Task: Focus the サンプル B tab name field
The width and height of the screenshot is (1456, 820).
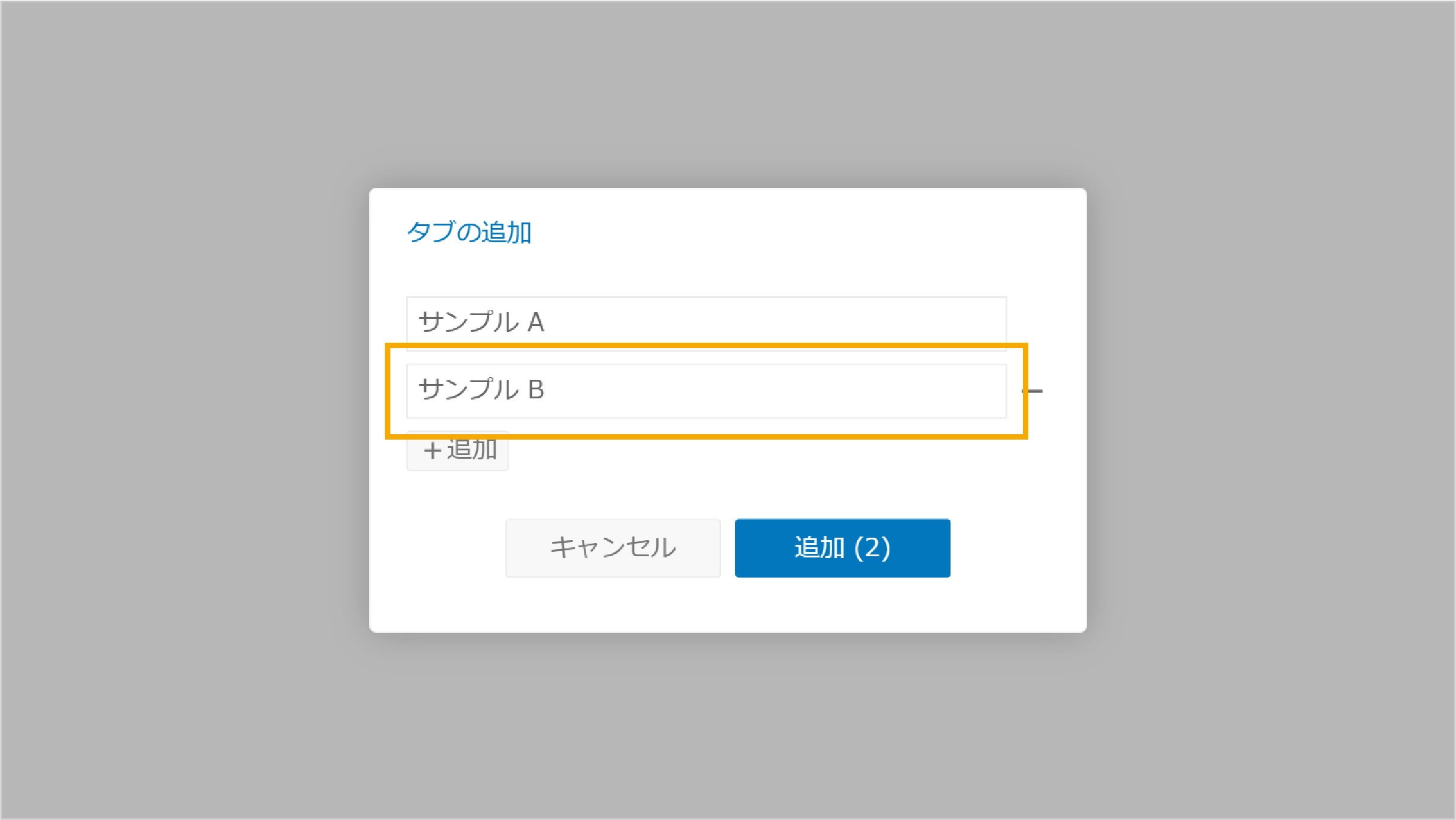Action: 706,391
